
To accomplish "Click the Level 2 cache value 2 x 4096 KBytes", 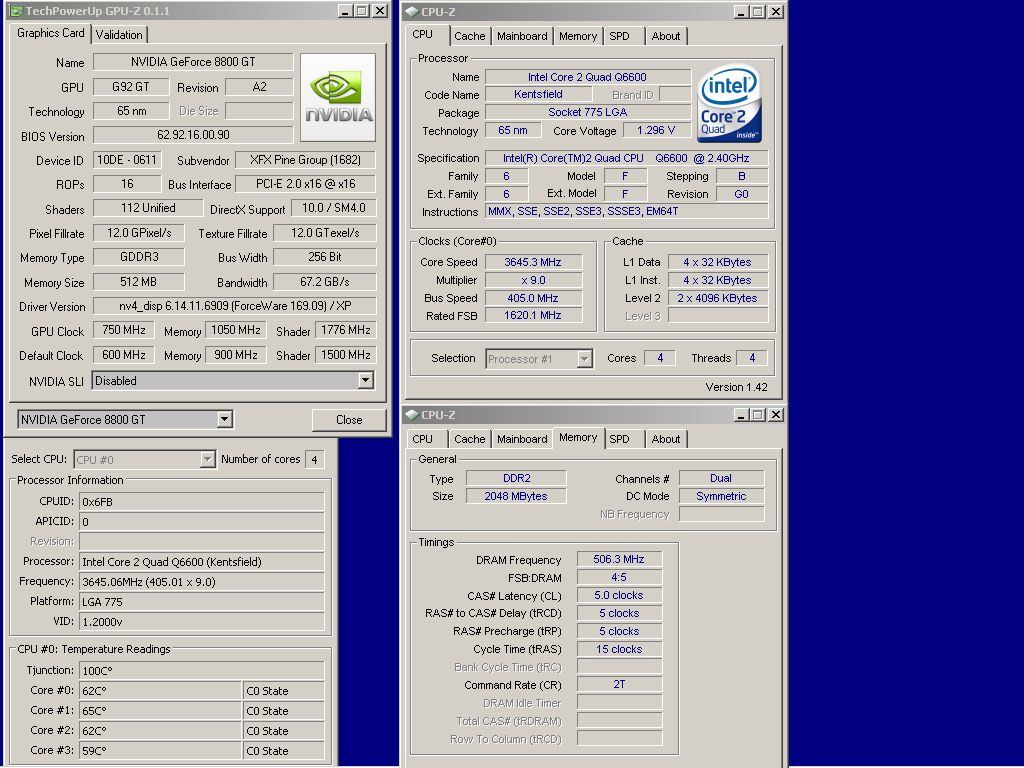I will [x=717, y=298].
